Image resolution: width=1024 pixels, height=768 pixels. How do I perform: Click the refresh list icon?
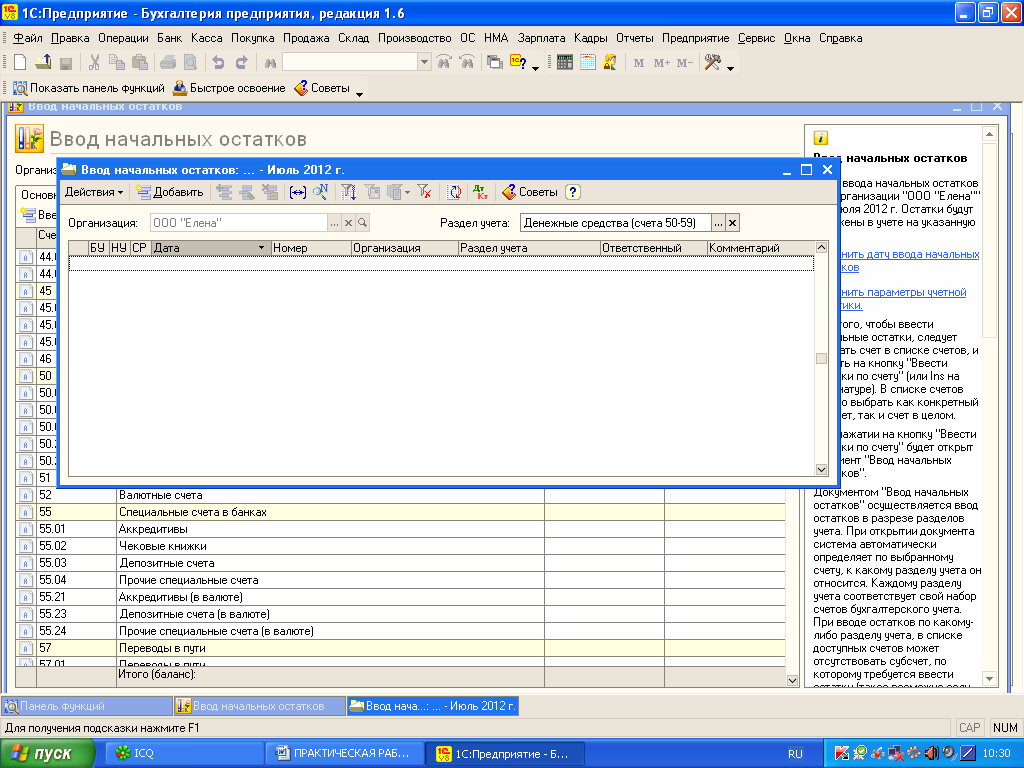(454, 192)
